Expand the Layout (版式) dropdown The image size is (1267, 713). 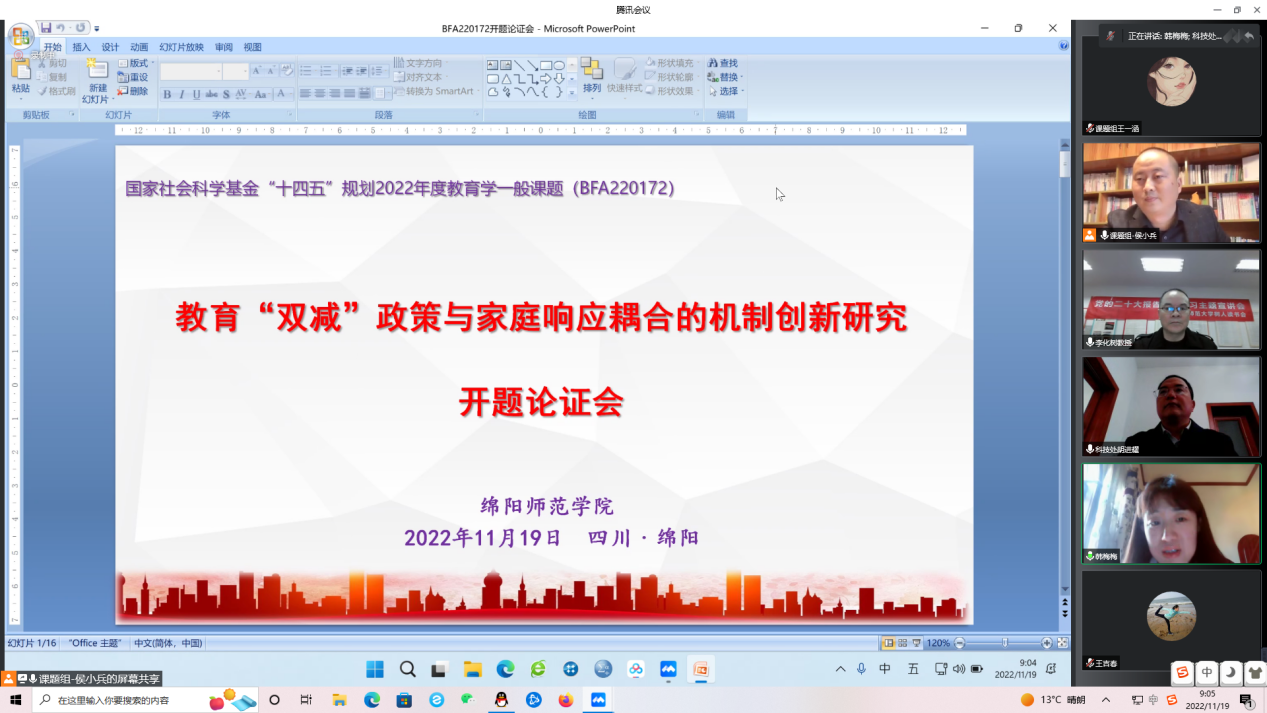click(137, 63)
